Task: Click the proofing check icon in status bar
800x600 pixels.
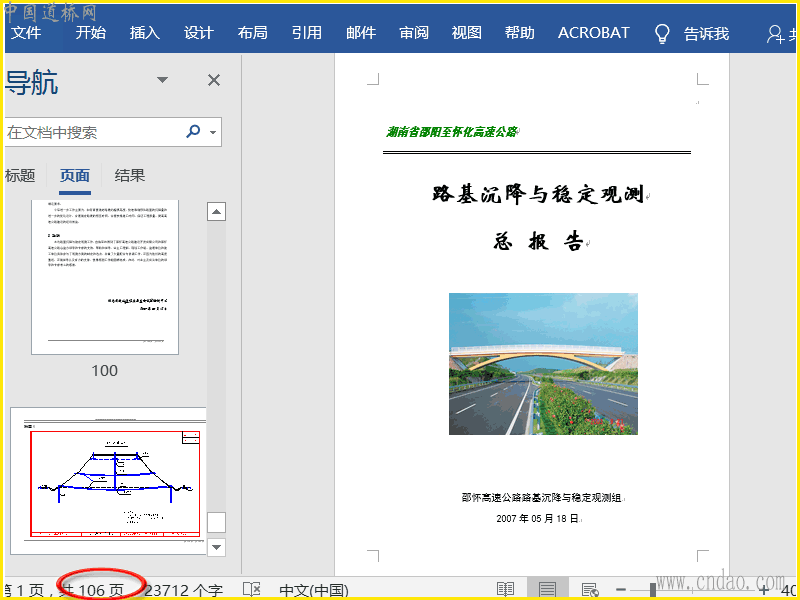Action: click(x=252, y=590)
